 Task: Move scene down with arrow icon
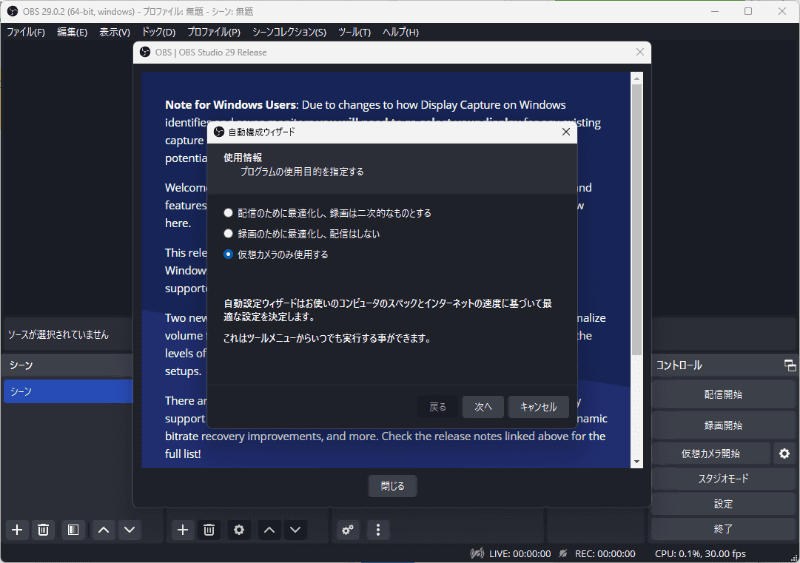130,530
